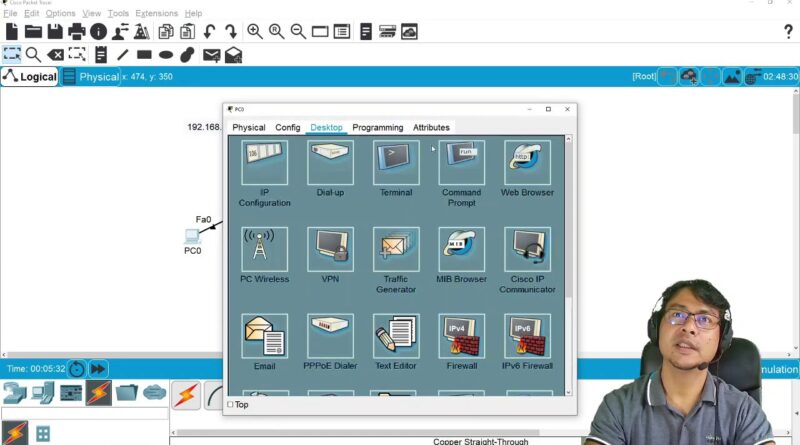Open the View menu
The width and height of the screenshot is (800, 445).
tap(92, 13)
